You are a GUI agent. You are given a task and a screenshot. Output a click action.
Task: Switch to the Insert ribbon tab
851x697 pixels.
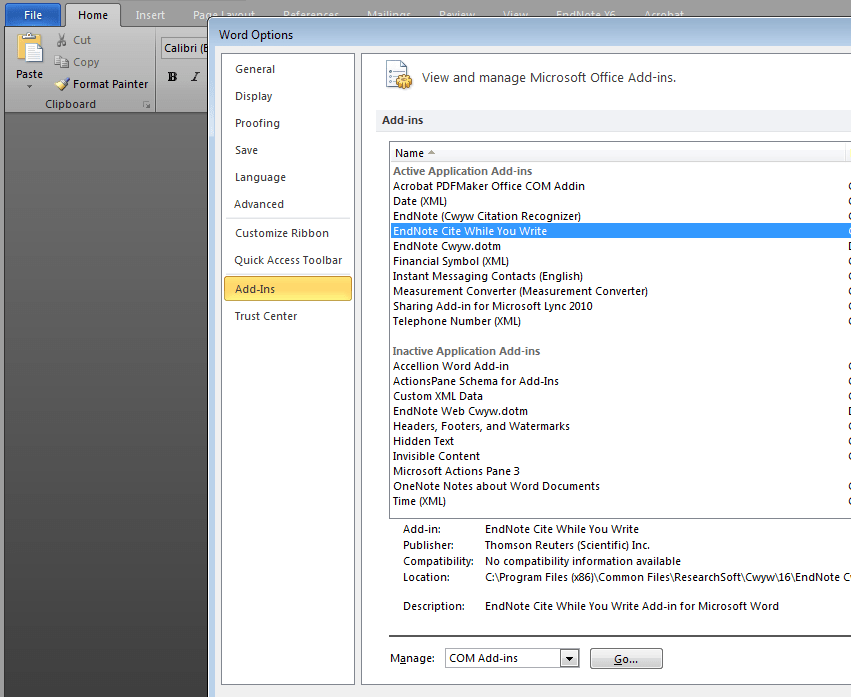[150, 14]
